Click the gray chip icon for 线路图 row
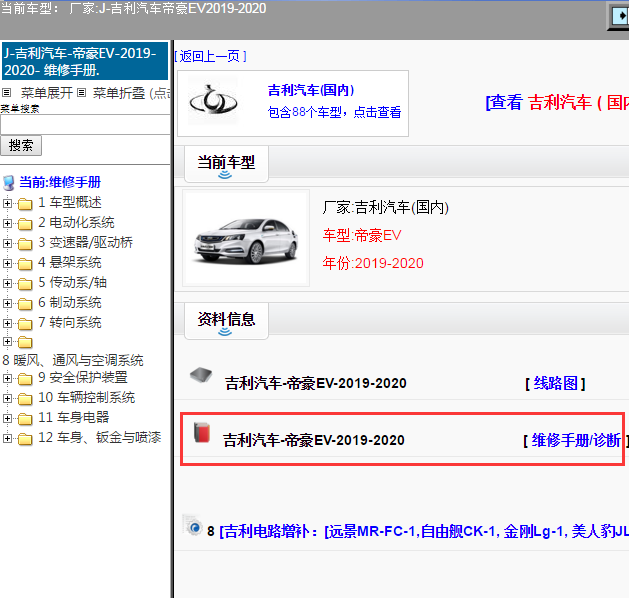This screenshot has width=629, height=598. [201, 375]
